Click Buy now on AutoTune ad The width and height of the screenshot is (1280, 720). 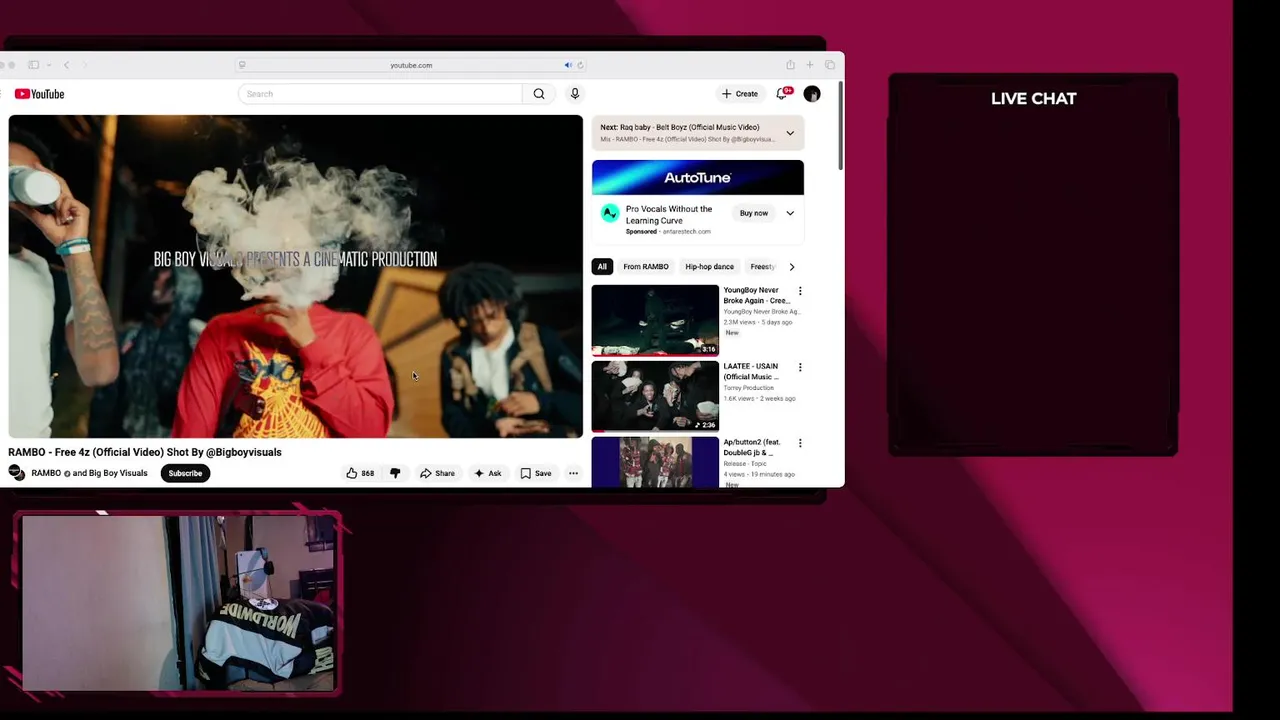point(754,213)
